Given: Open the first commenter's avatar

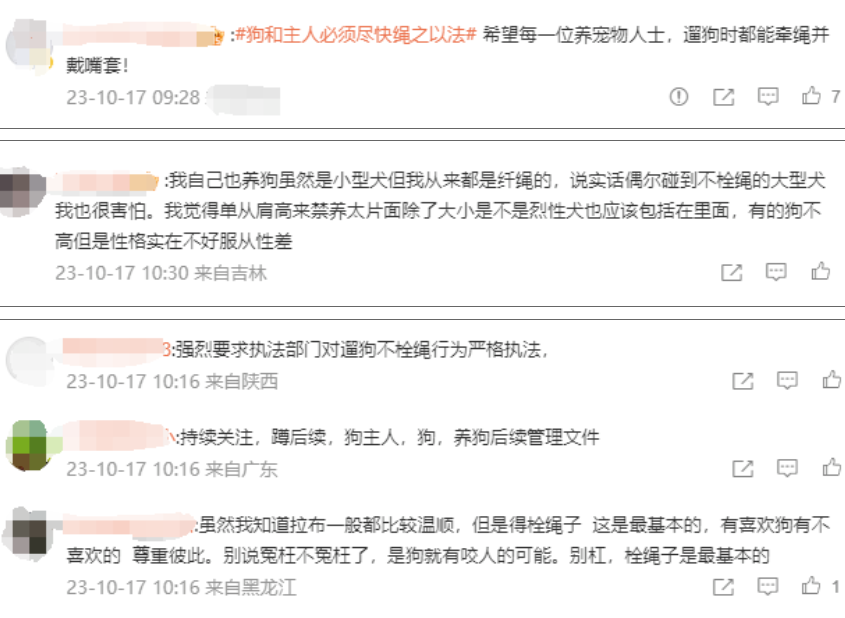Looking at the screenshot, I should point(28,45).
